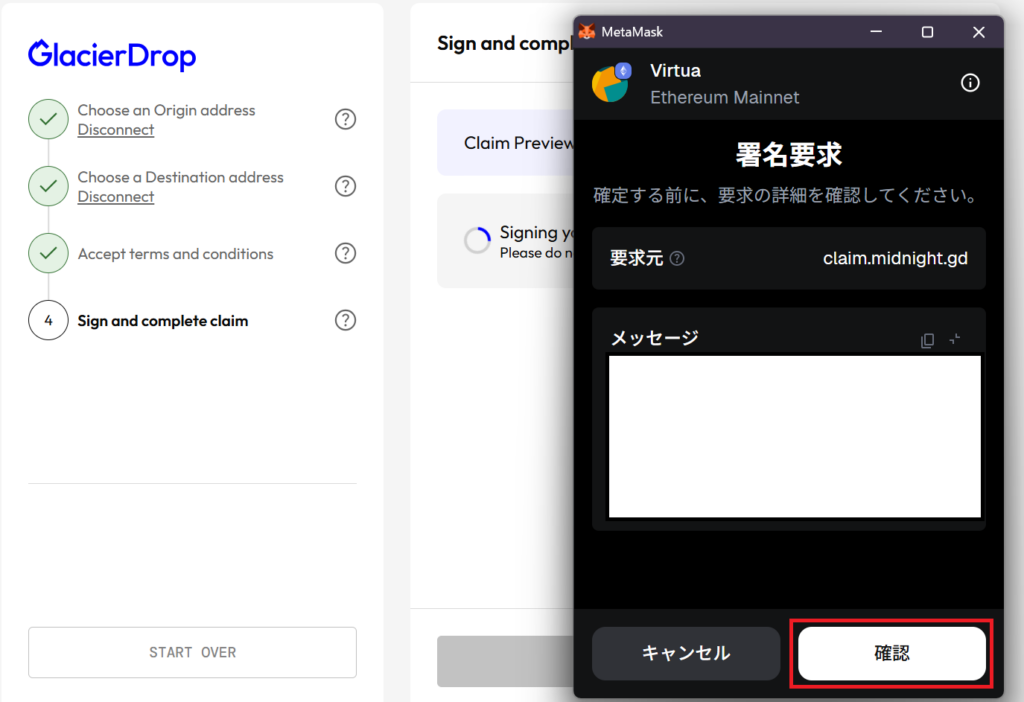Open the MetaMask account info icon
Viewport: 1024px width, 702px height.
(x=970, y=83)
